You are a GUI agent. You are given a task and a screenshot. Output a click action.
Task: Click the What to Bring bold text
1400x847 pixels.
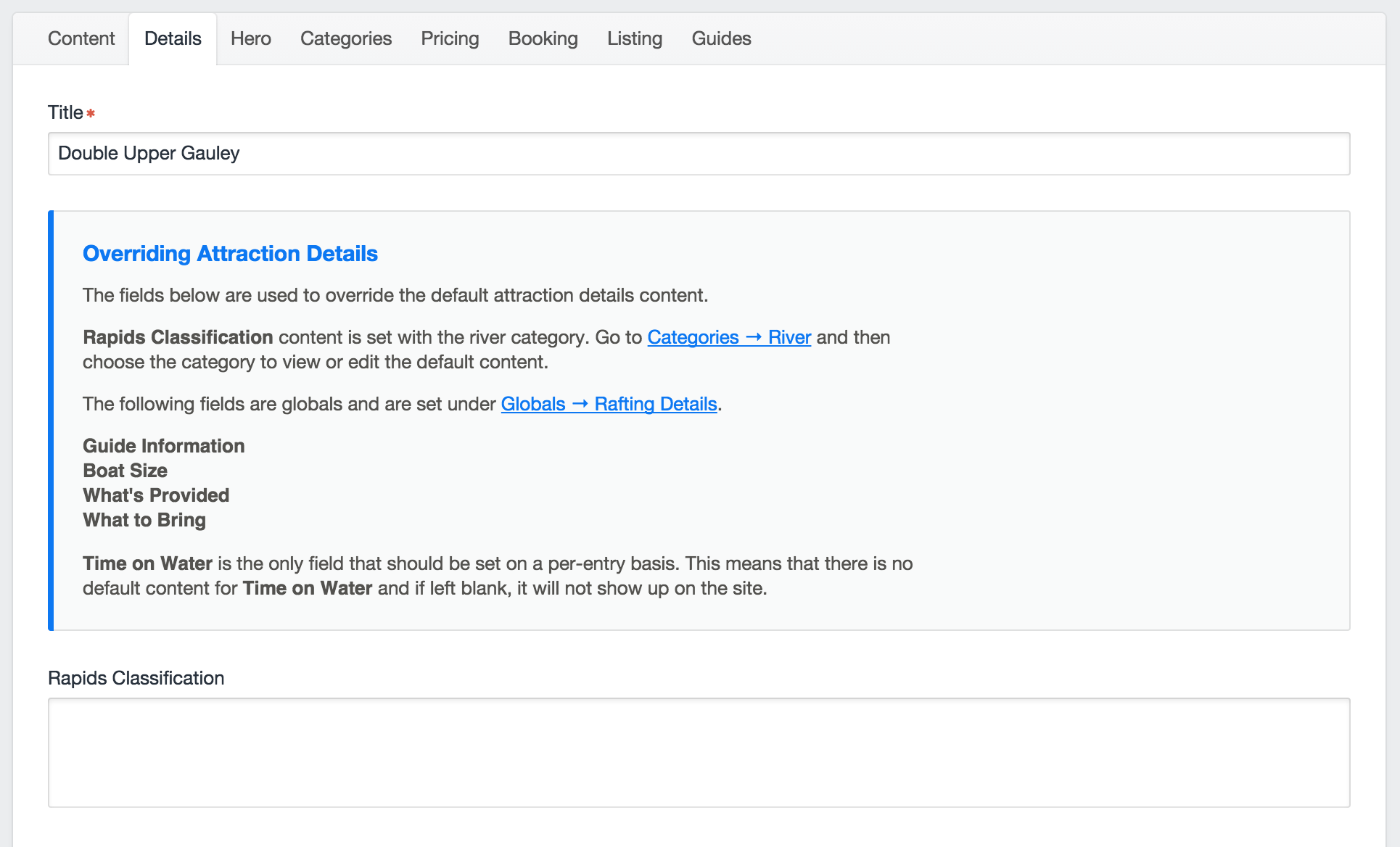pos(144,520)
